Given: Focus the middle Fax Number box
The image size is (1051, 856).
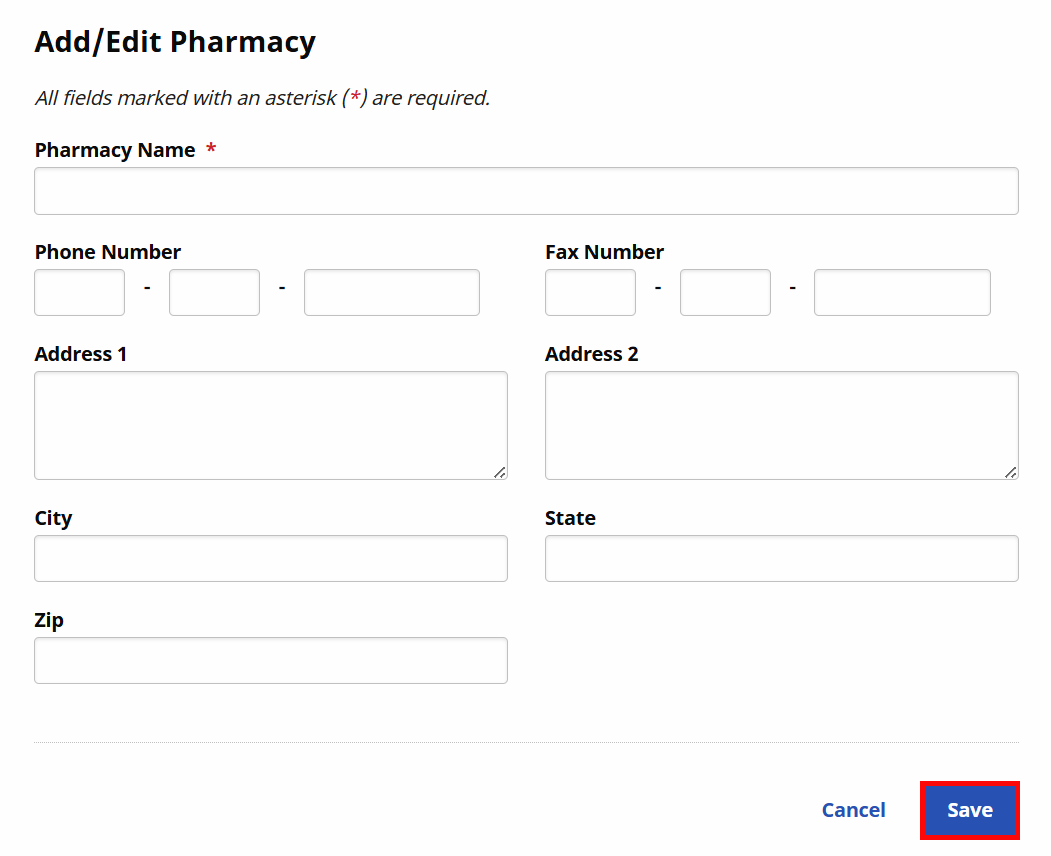Looking at the screenshot, I should 725,292.
